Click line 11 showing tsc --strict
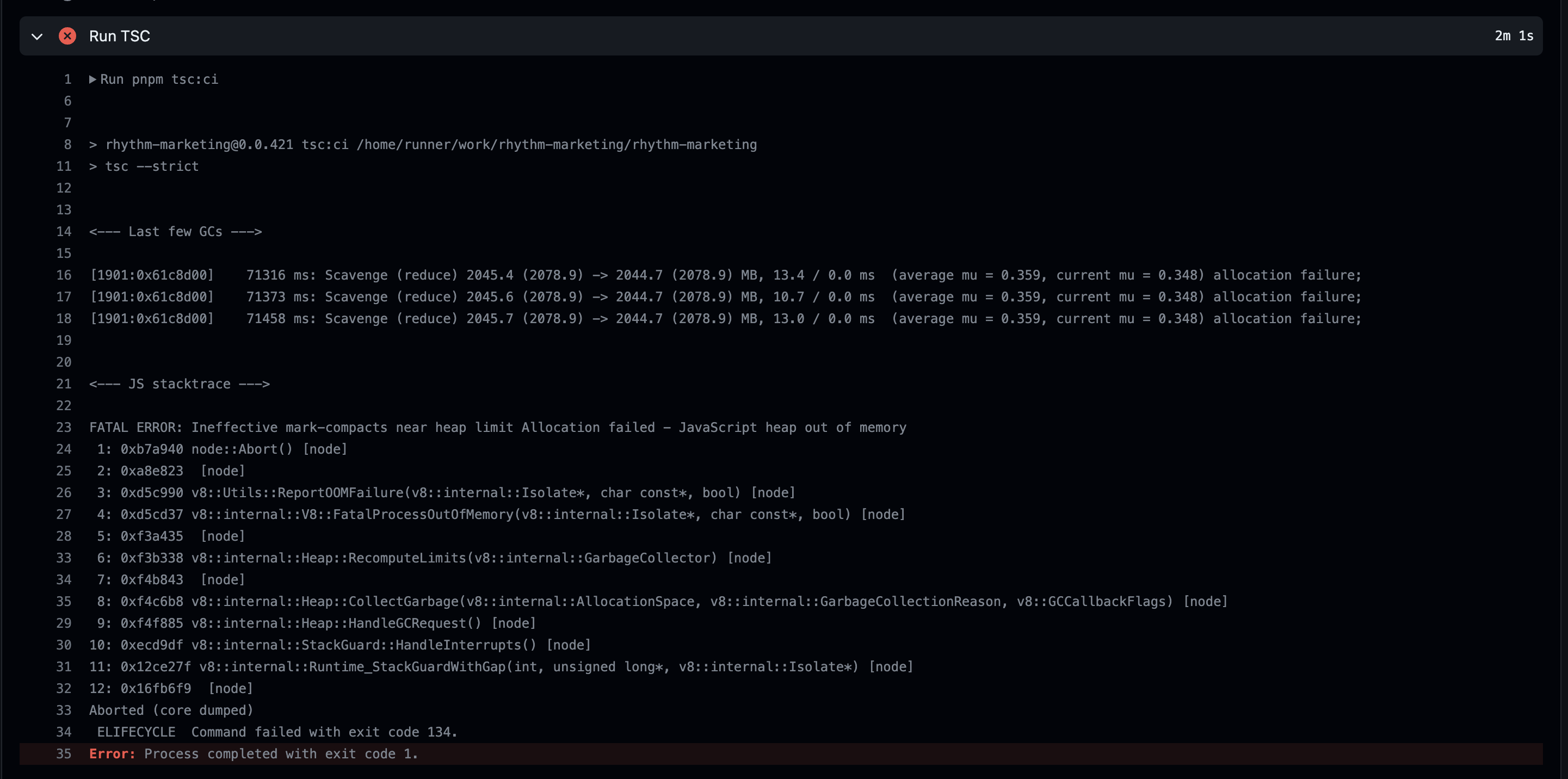 coord(144,166)
